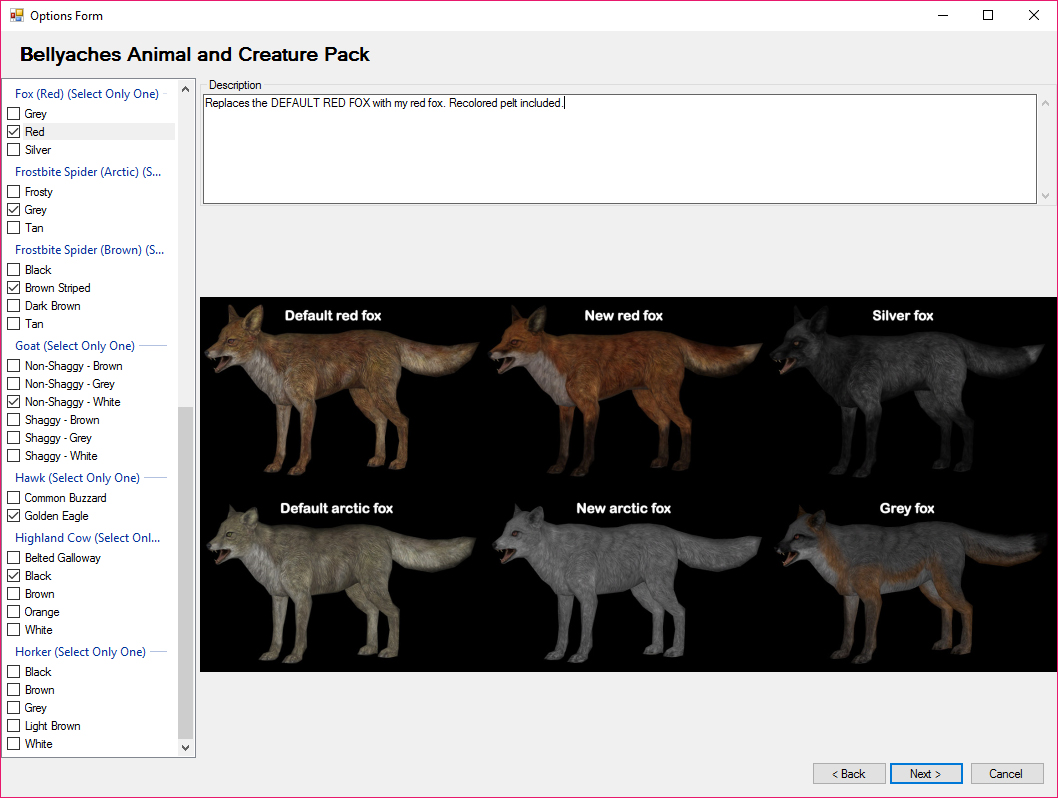Viewport: 1058px width, 798px height.
Task: Select Shaggy - Brown goat
Action: 13,420
